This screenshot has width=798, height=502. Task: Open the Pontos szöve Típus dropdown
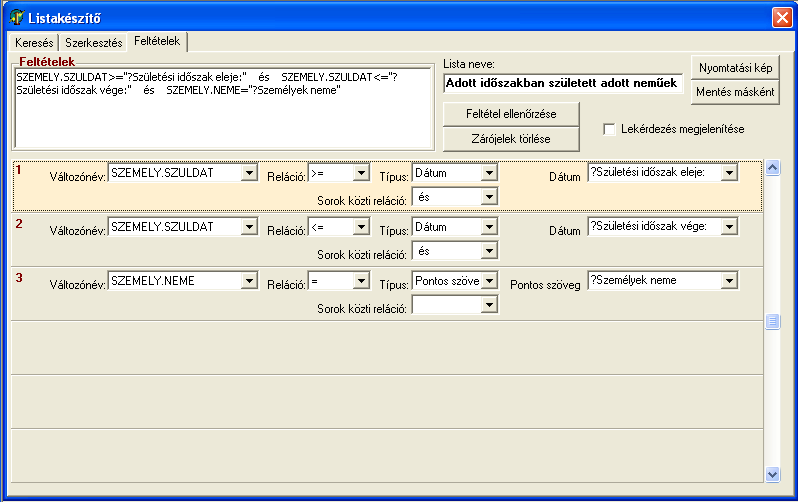pos(489,281)
